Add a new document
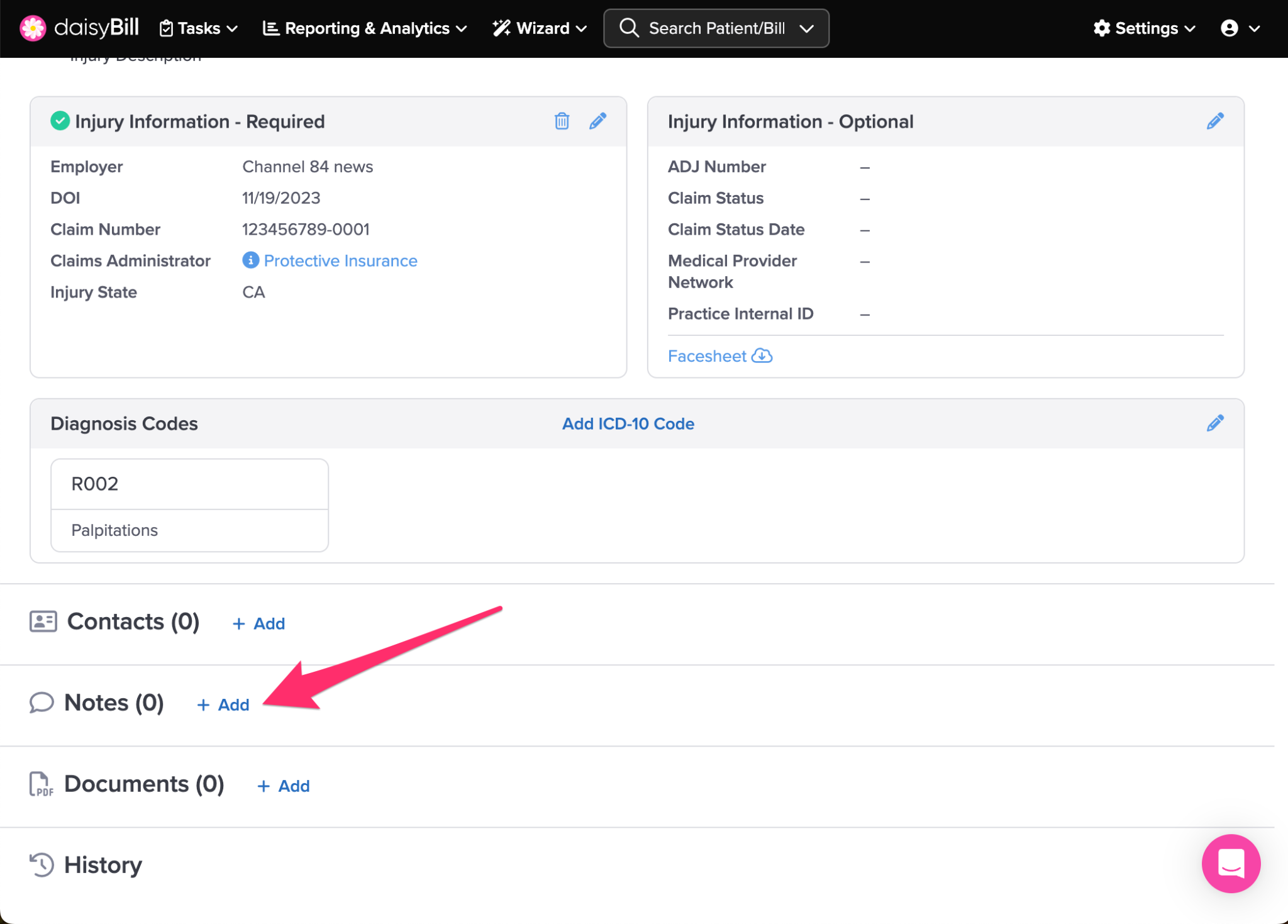This screenshot has height=924, width=1288. click(x=284, y=786)
